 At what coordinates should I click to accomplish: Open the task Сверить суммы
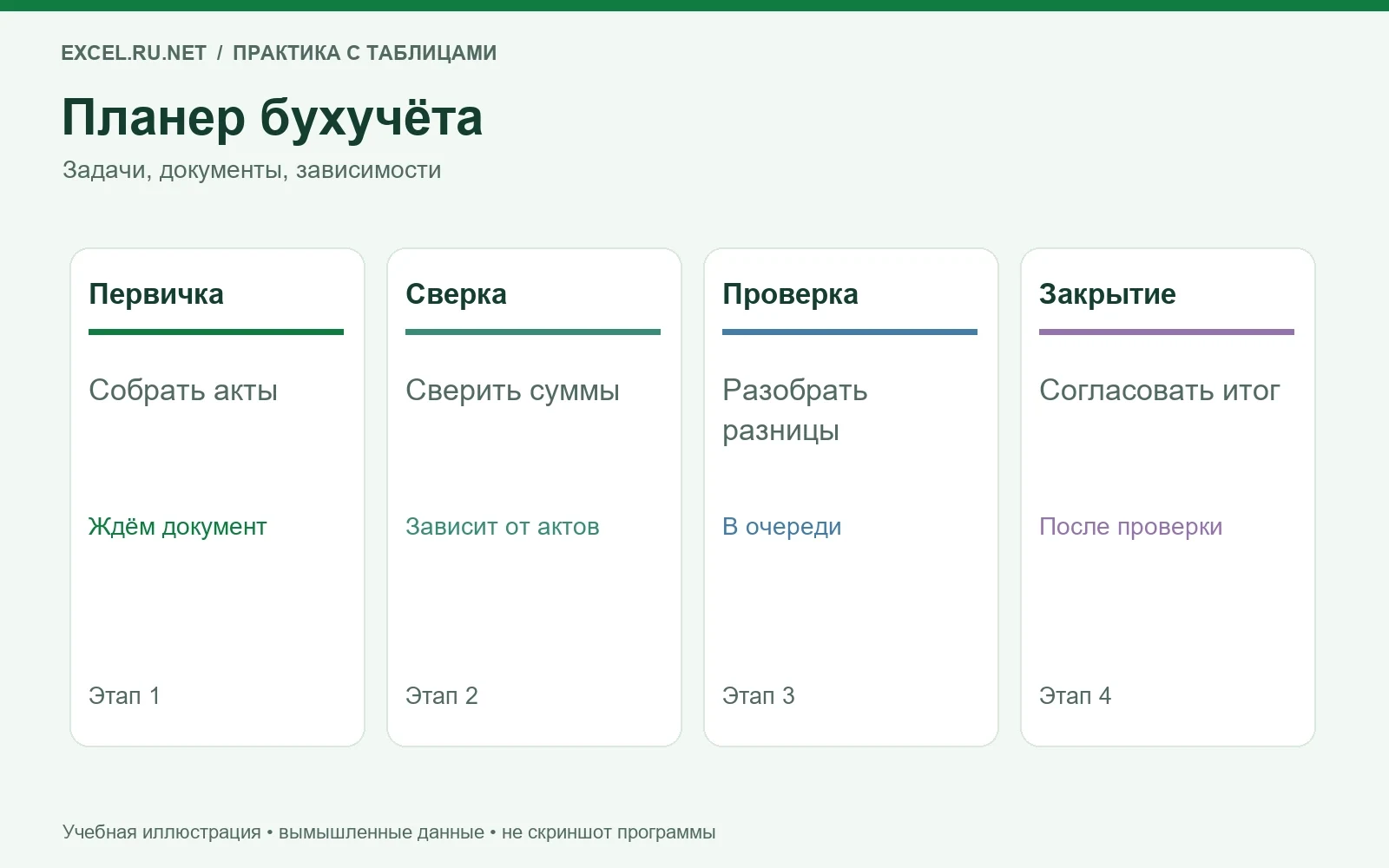(512, 391)
